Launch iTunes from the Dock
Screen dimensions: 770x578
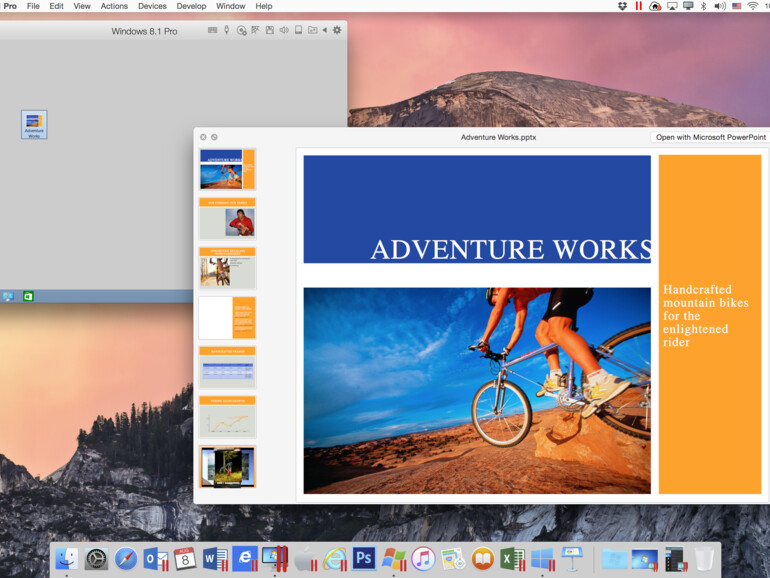(423, 559)
